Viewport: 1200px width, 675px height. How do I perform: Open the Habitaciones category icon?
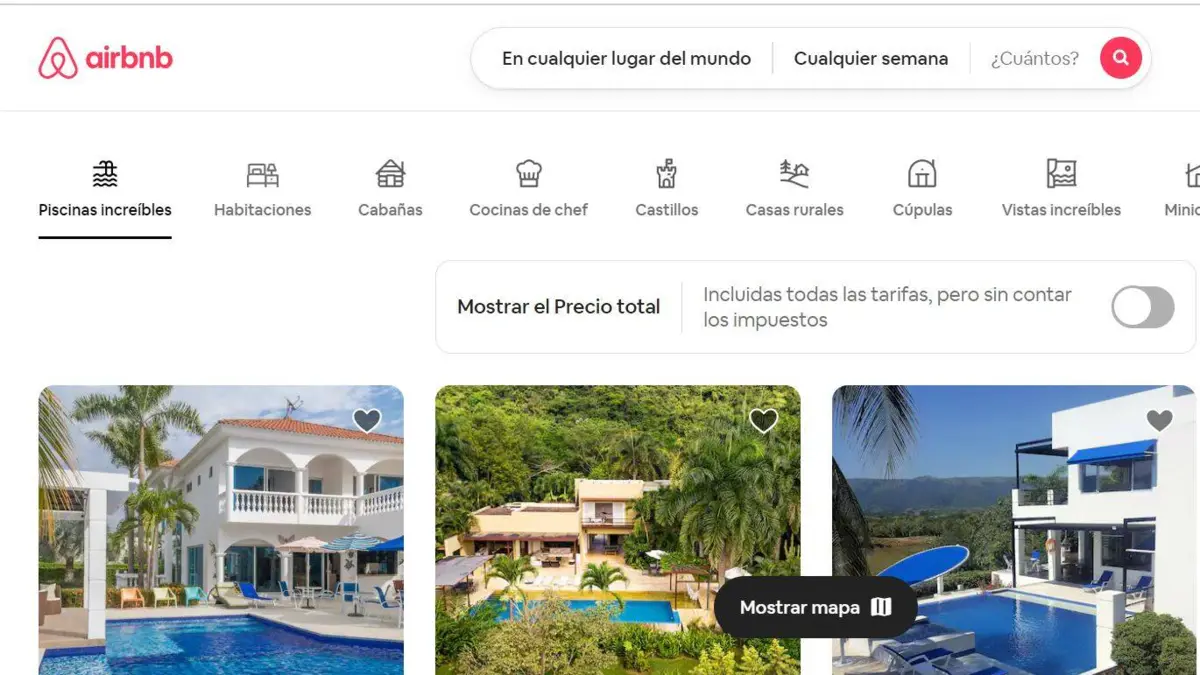coord(262,175)
